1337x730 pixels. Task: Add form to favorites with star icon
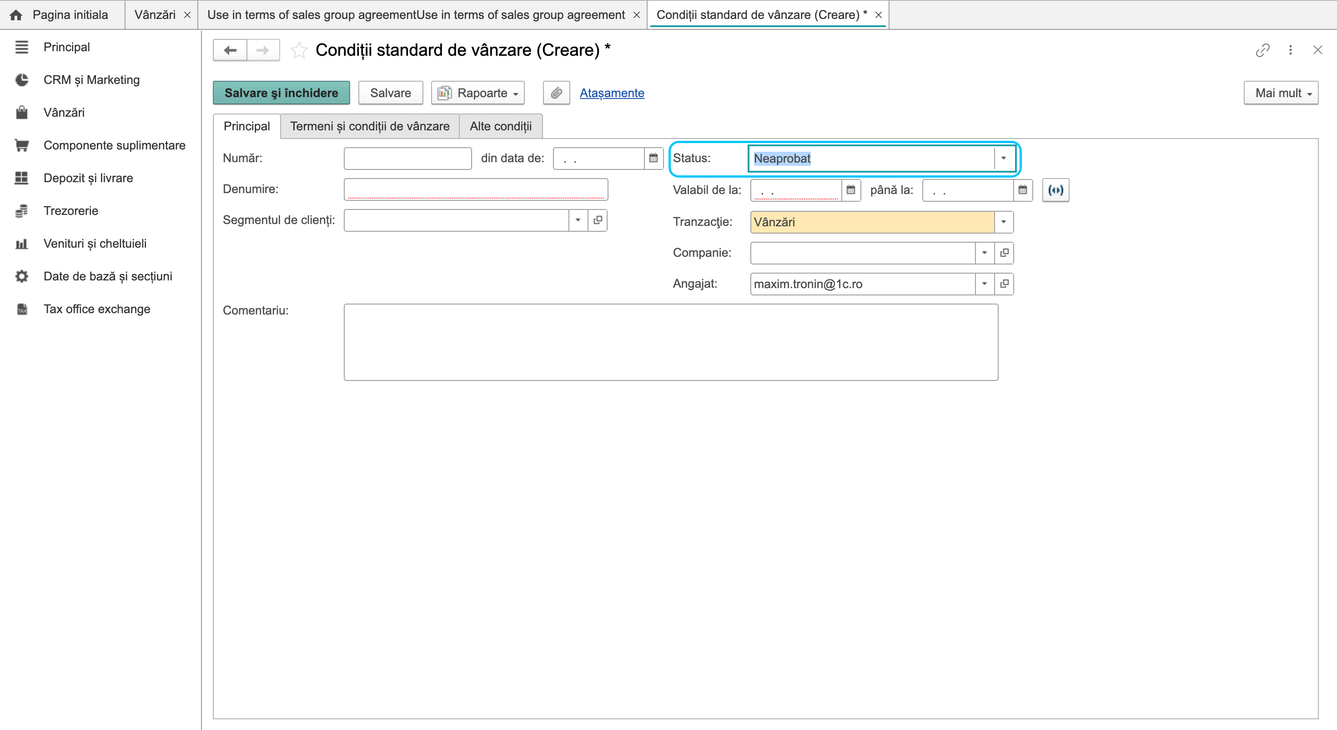pos(299,50)
